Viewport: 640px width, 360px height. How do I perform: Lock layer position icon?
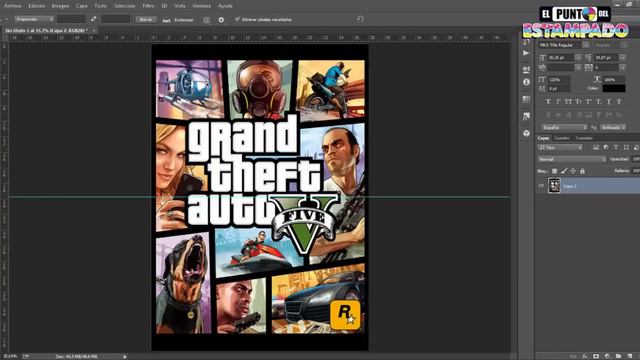[x=573, y=171]
